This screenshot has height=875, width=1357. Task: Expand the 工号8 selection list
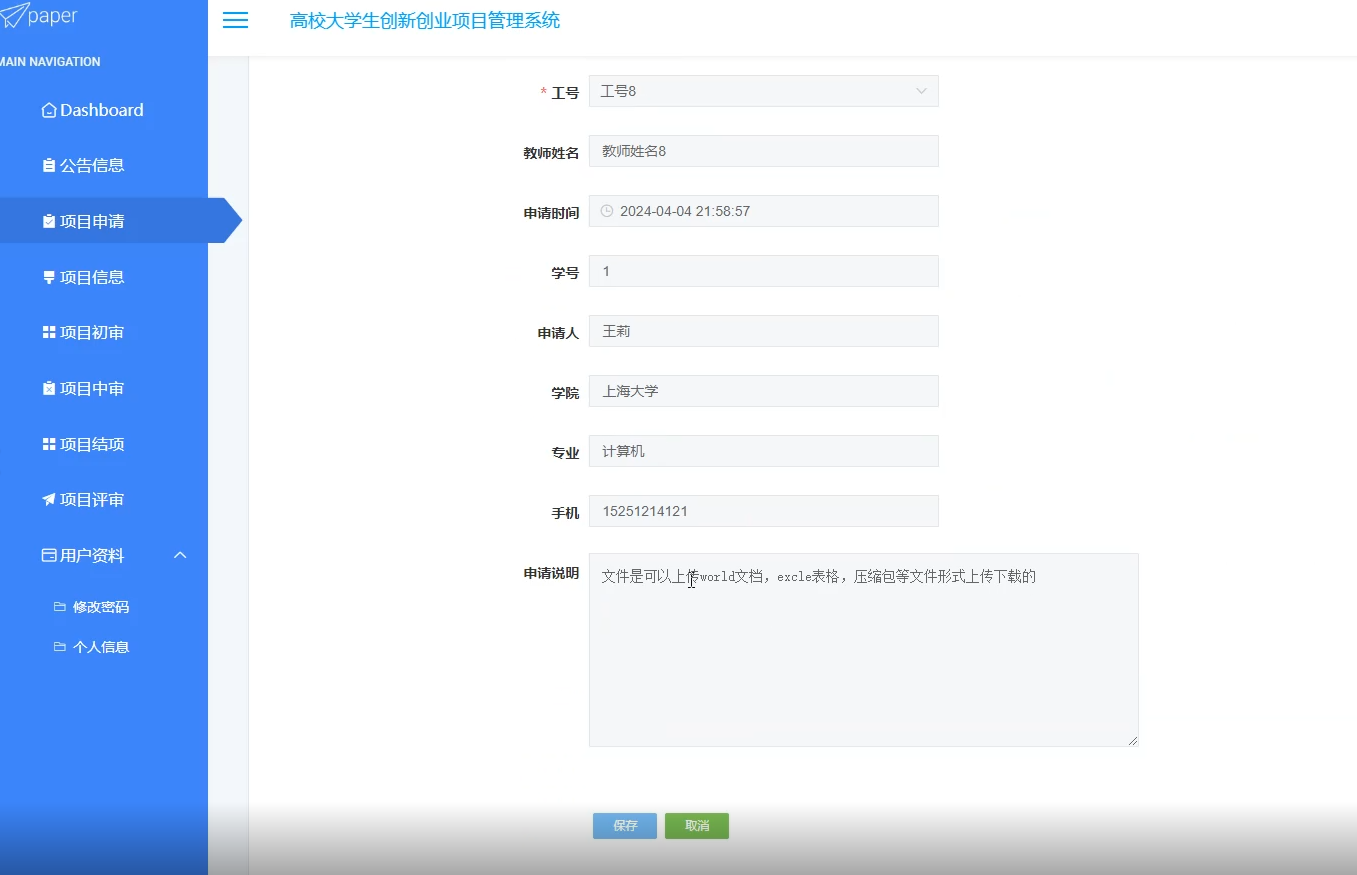[920, 91]
